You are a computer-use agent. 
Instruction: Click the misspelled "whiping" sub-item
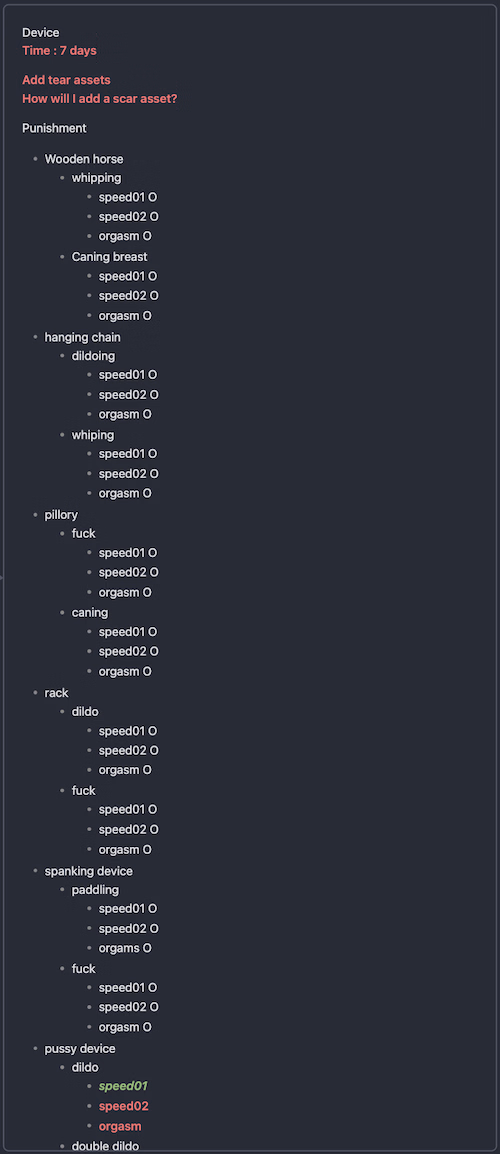point(93,435)
